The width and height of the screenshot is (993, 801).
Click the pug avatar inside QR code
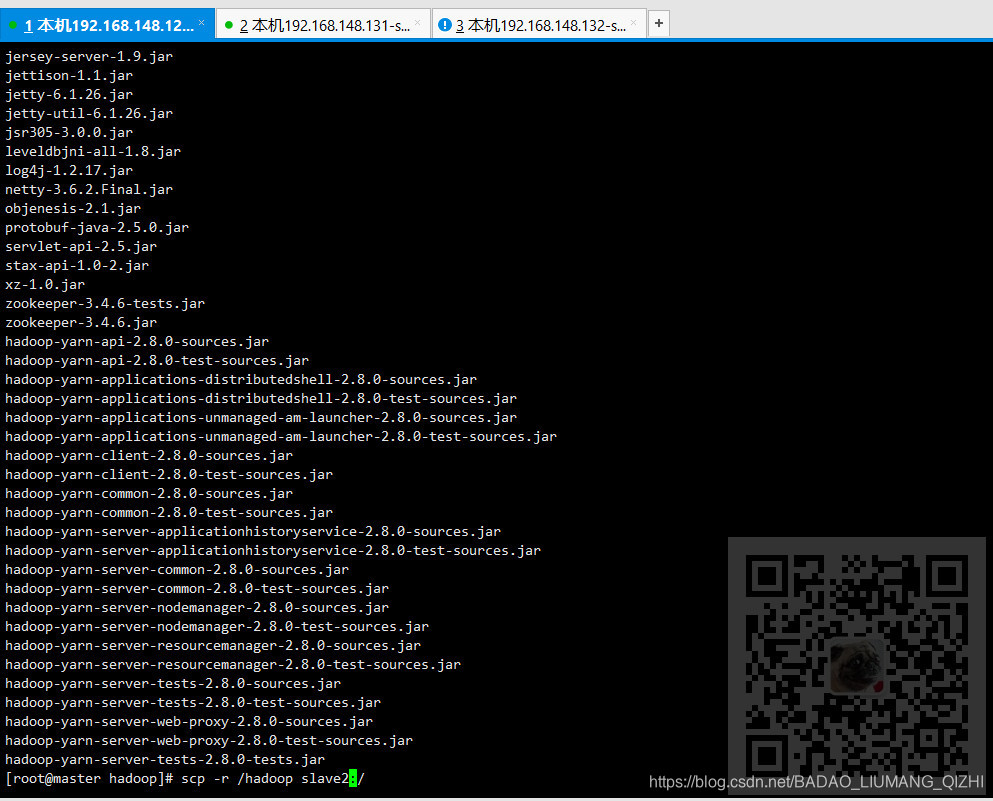tap(856, 666)
